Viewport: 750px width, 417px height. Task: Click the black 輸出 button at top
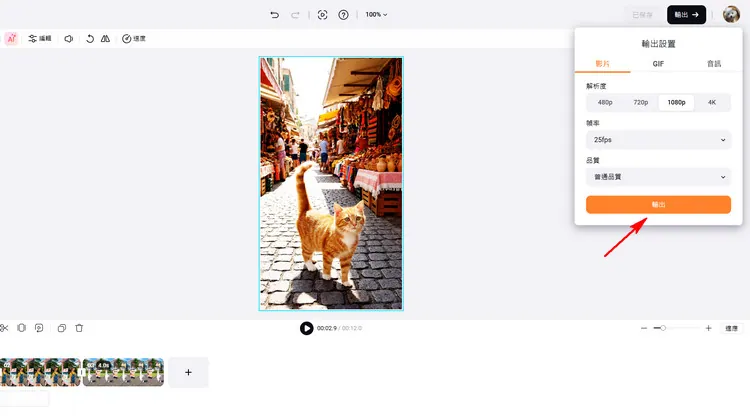pyautogui.click(x=686, y=15)
